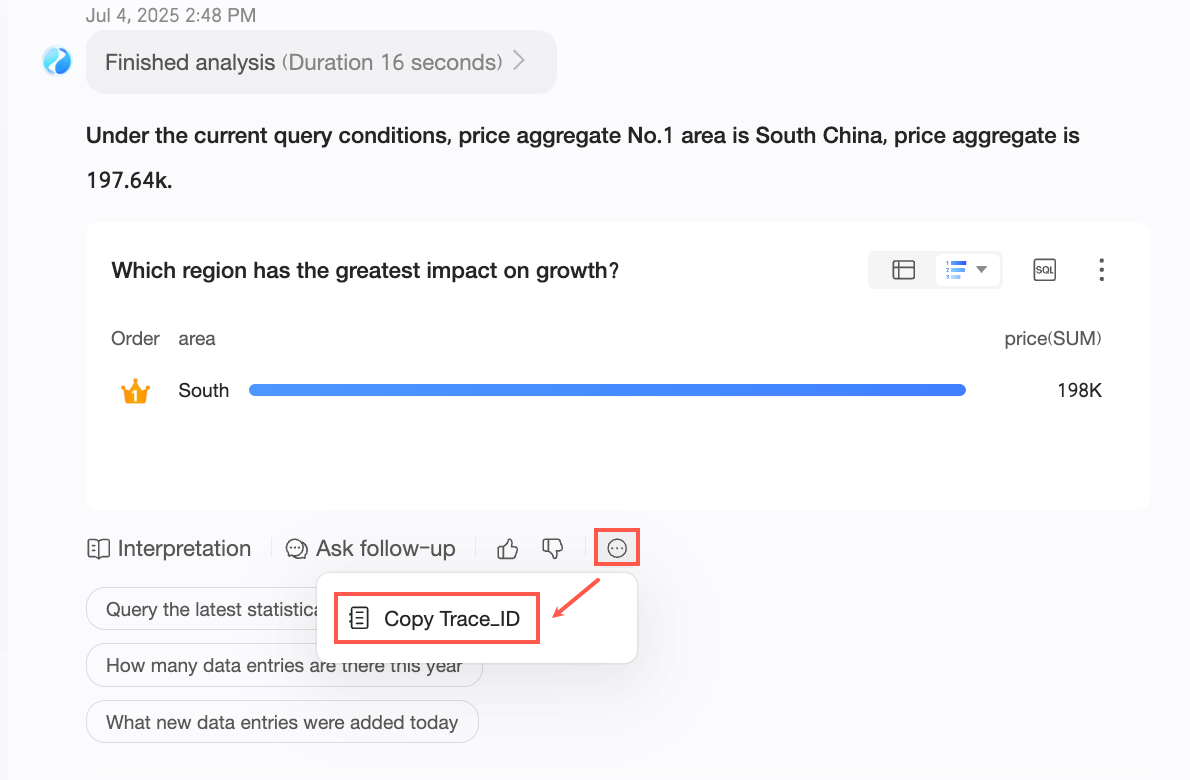Open the chart's vertical three-dot menu

pos(1101,270)
